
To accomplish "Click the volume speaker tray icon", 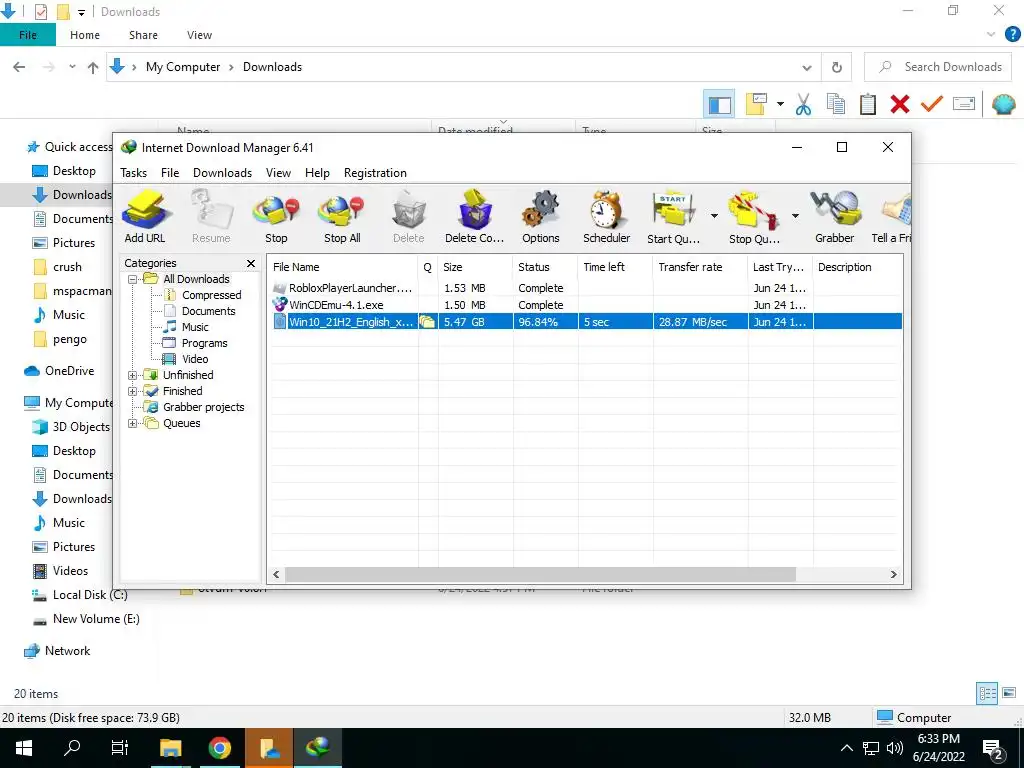I will (x=894, y=748).
